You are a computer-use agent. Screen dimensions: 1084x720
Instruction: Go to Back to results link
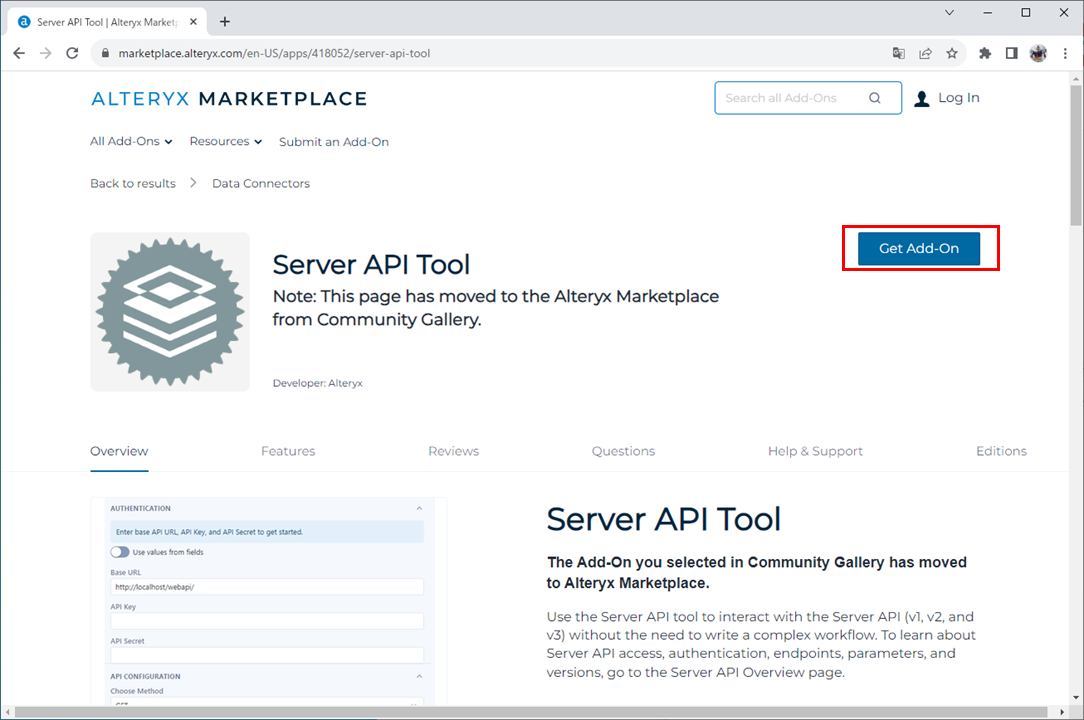132,183
